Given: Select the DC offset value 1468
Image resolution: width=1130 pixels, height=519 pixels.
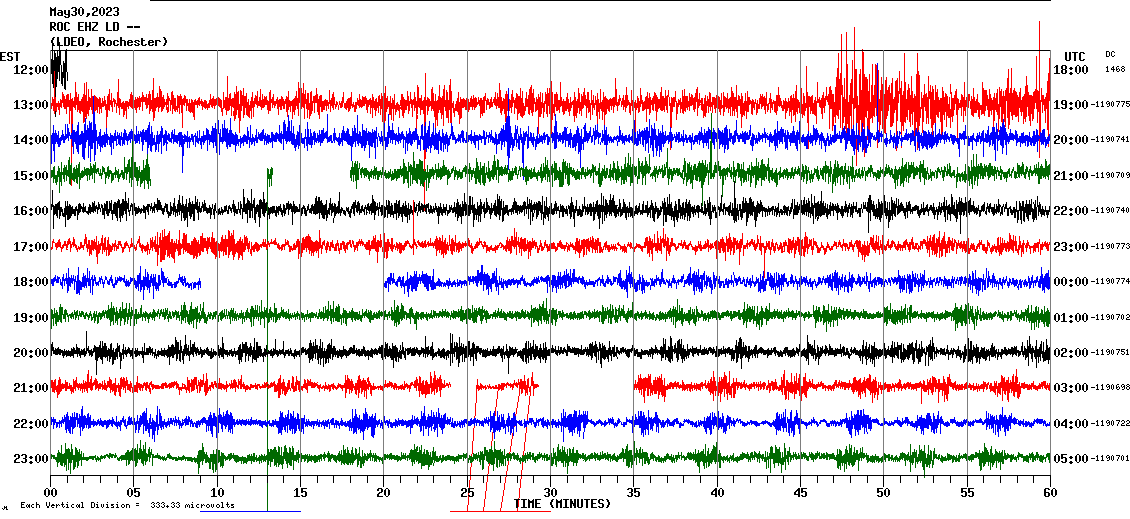Looking at the screenshot, I should click(x=1115, y=70).
